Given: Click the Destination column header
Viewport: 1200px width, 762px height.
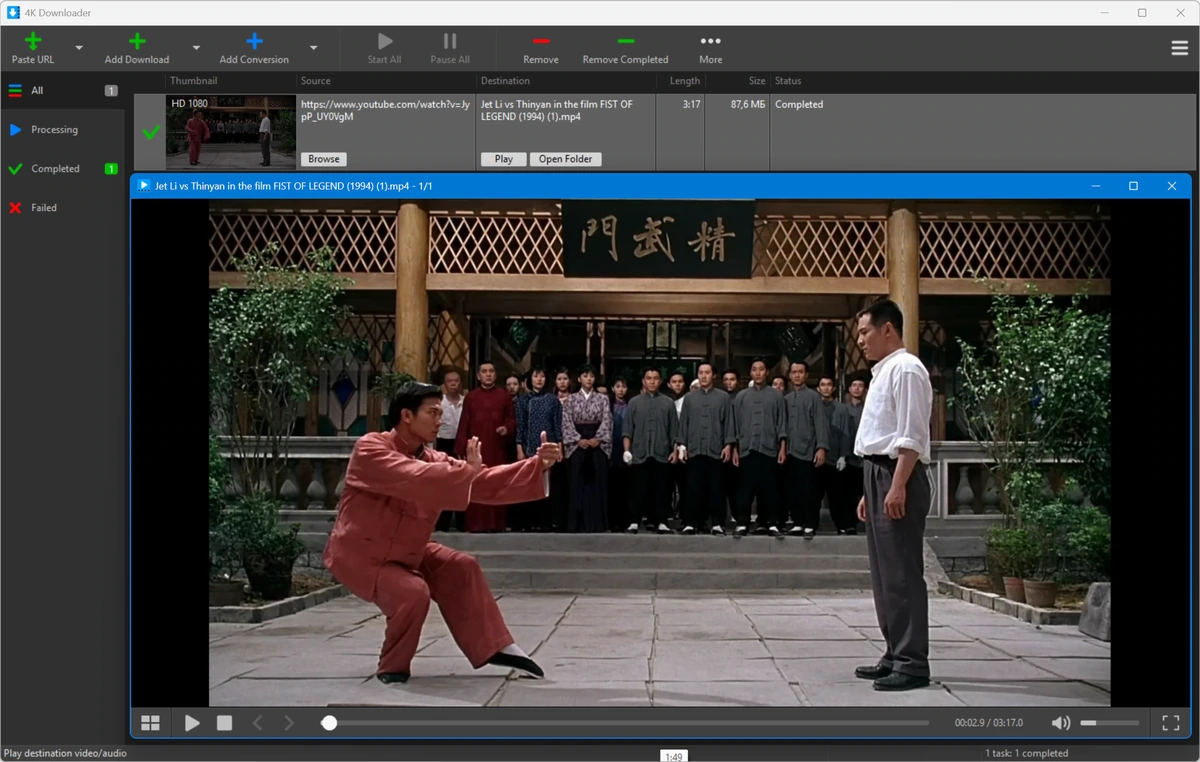Looking at the screenshot, I should click(505, 81).
